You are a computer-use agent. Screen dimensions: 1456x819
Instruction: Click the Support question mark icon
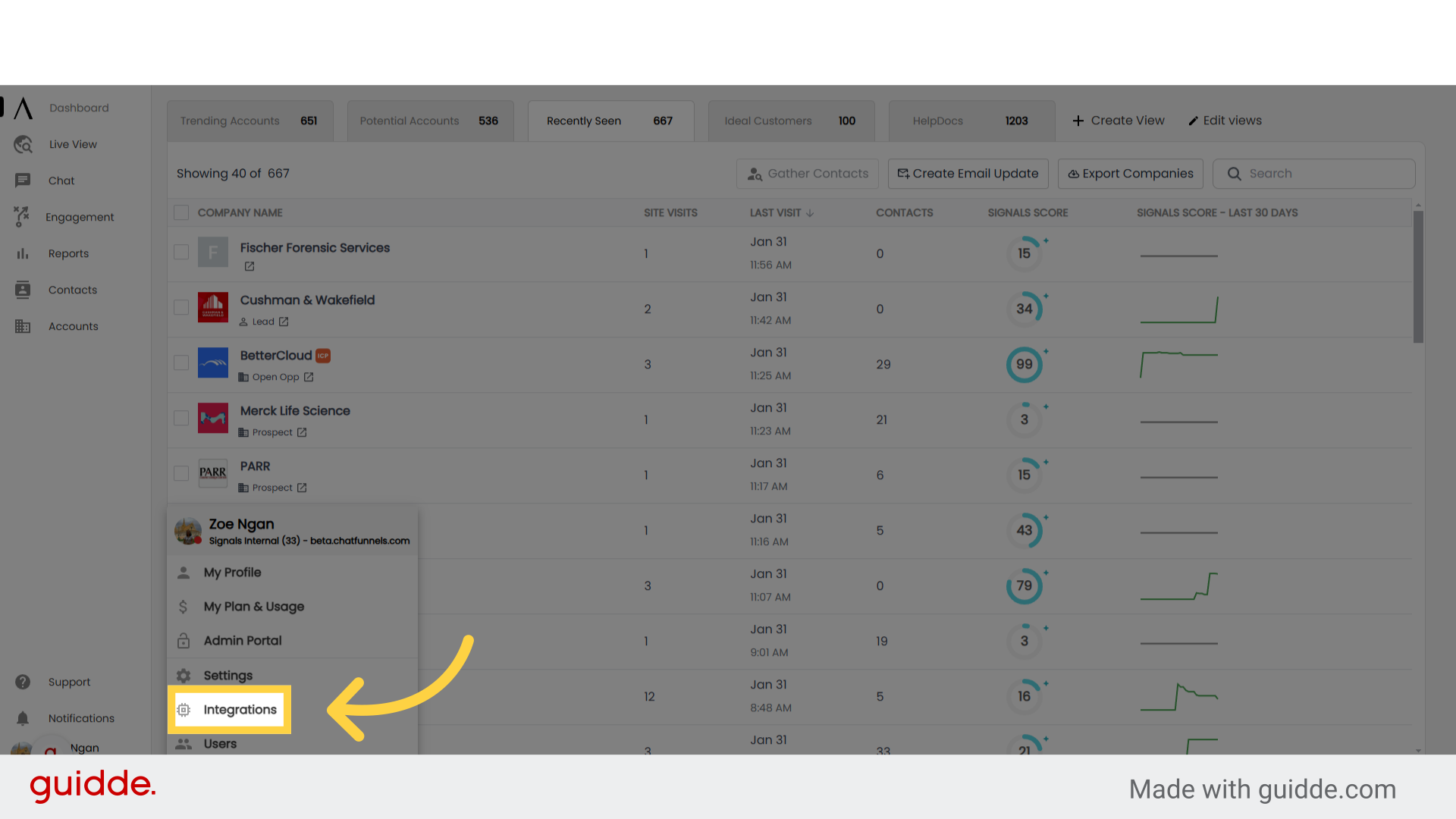pos(23,682)
